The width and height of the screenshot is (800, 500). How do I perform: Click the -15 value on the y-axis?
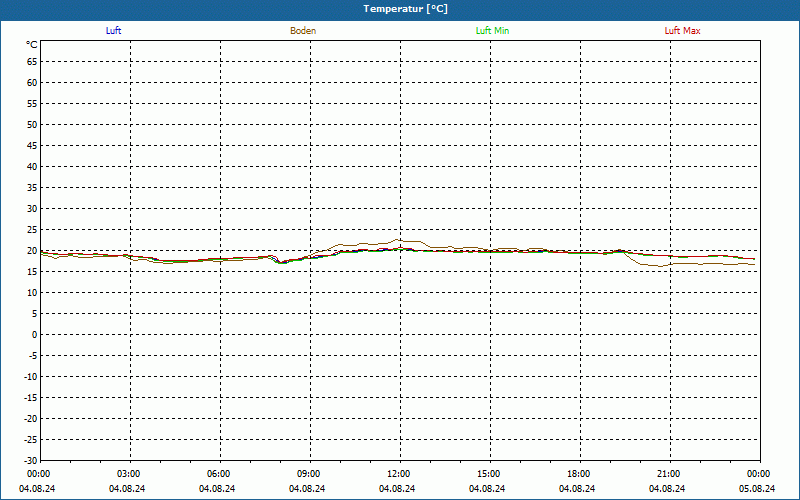[x=31, y=397]
